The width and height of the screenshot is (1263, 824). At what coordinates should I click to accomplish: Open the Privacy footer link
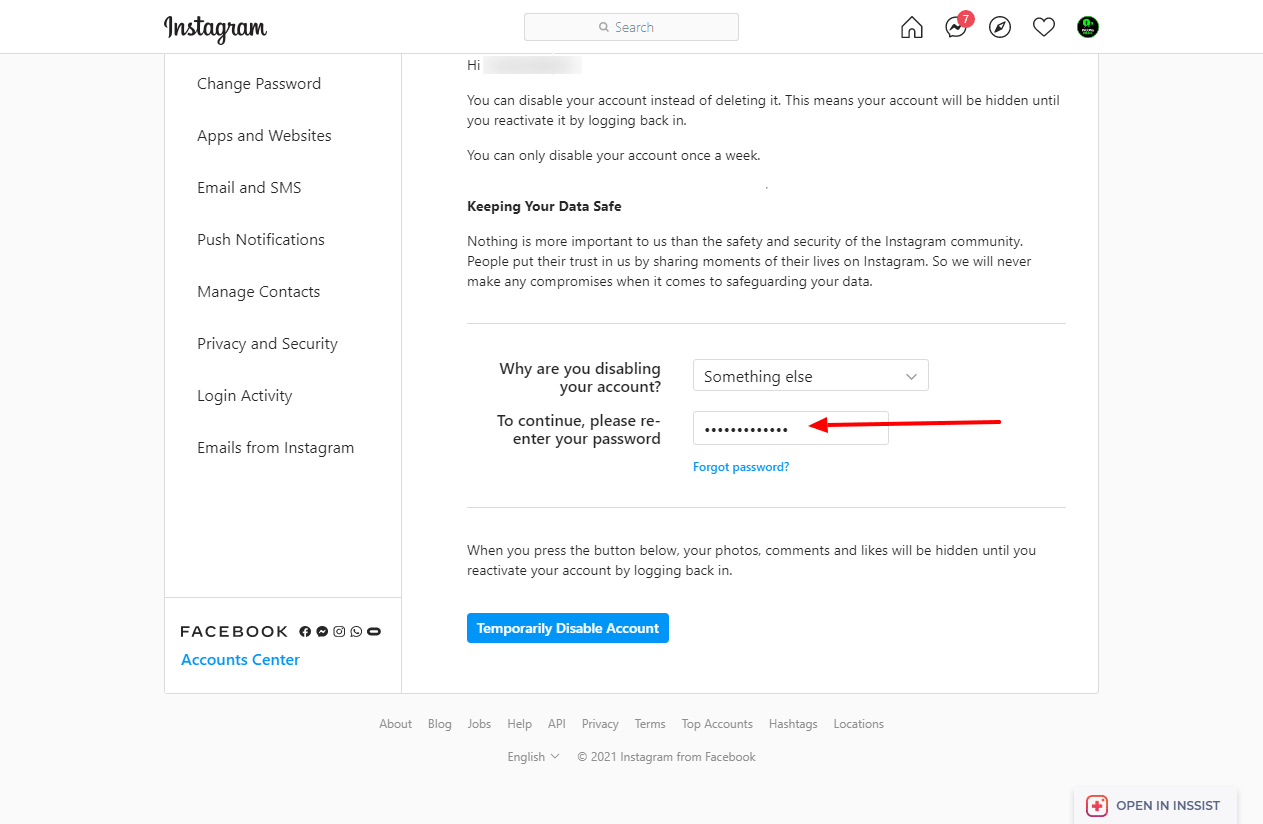(600, 724)
